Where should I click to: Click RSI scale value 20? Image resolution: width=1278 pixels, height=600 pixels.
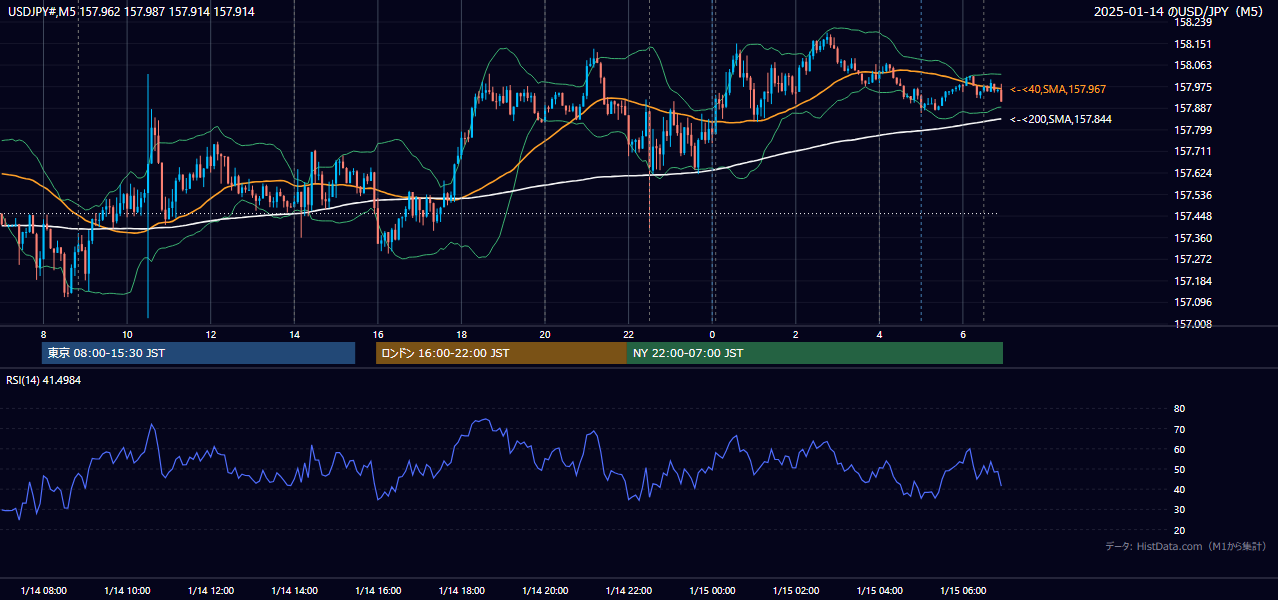coord(1179,530)
